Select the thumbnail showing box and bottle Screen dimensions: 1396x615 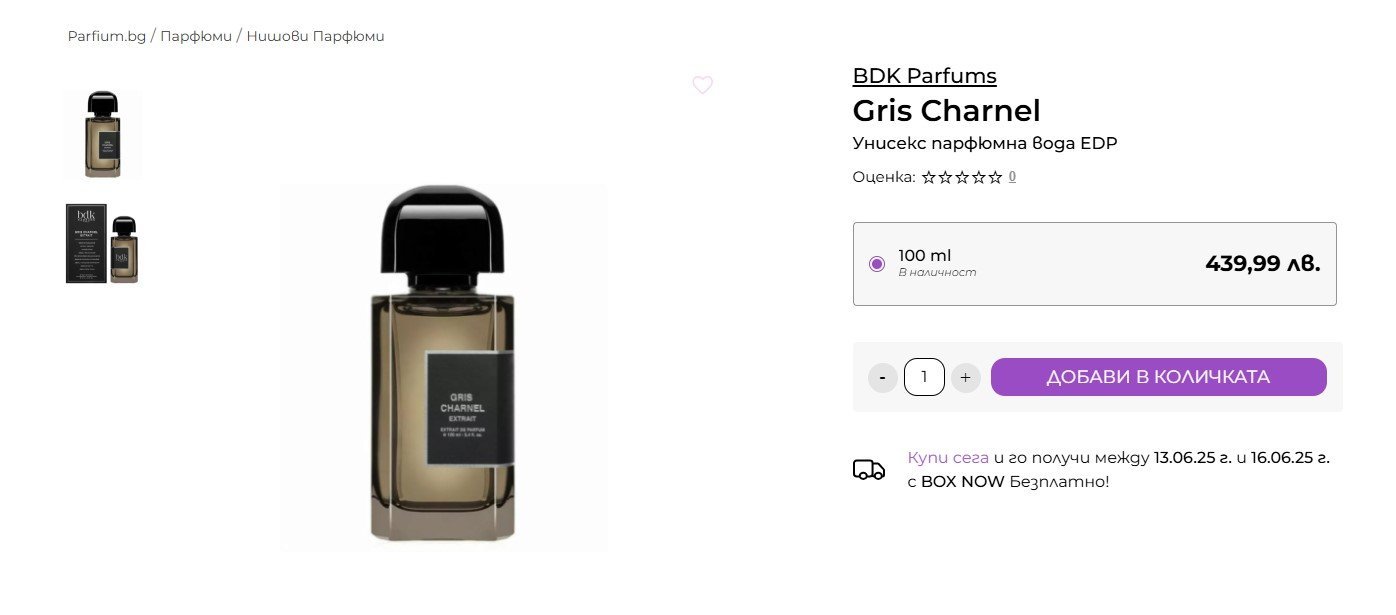(104, 244)
